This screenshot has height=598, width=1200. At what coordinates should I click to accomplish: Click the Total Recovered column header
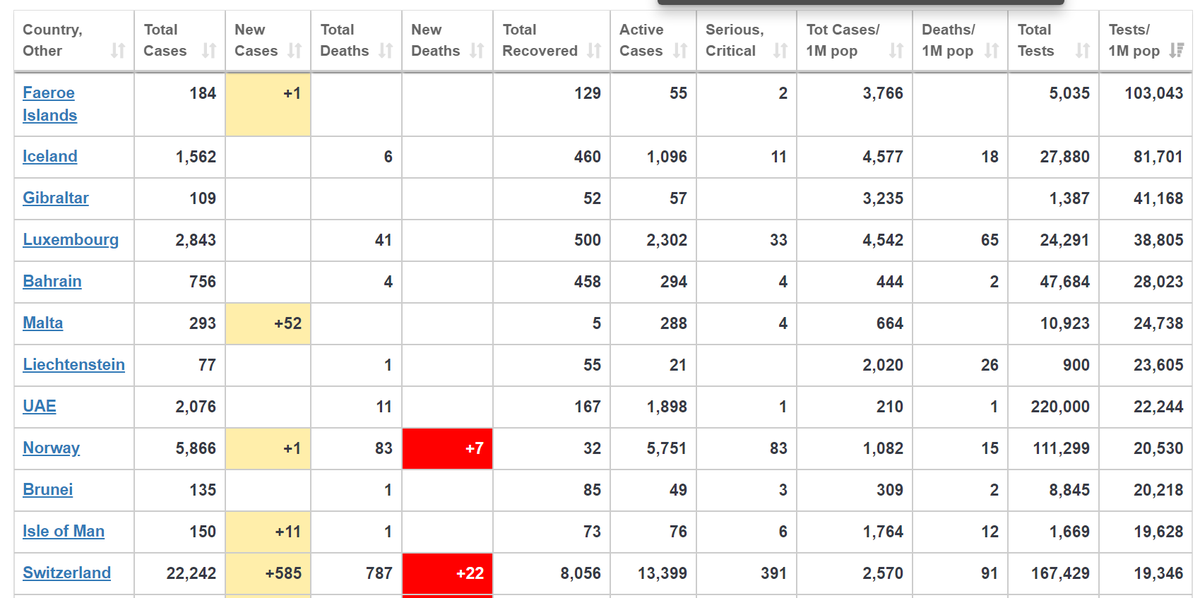coord(552,40)
